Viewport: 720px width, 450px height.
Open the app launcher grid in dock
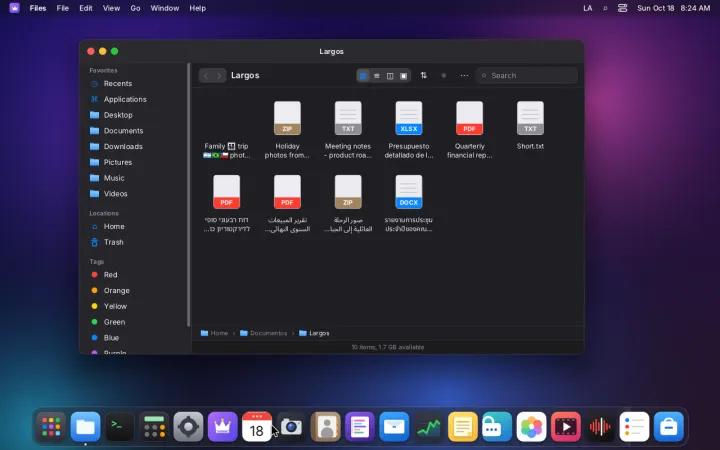pos(51,427)
